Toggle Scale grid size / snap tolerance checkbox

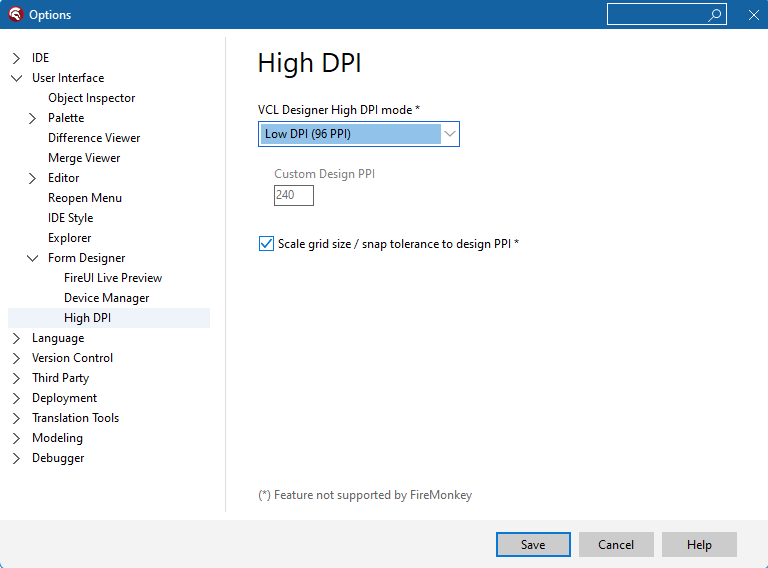coord(266,244)
